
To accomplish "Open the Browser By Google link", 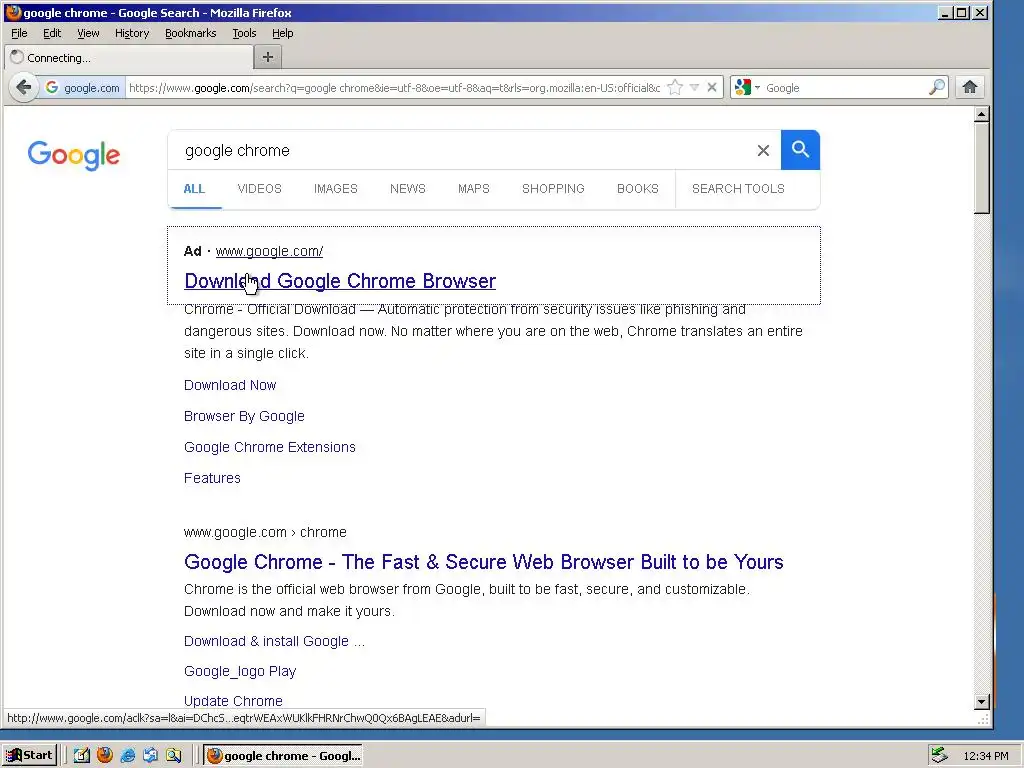I will click(244, 416).
